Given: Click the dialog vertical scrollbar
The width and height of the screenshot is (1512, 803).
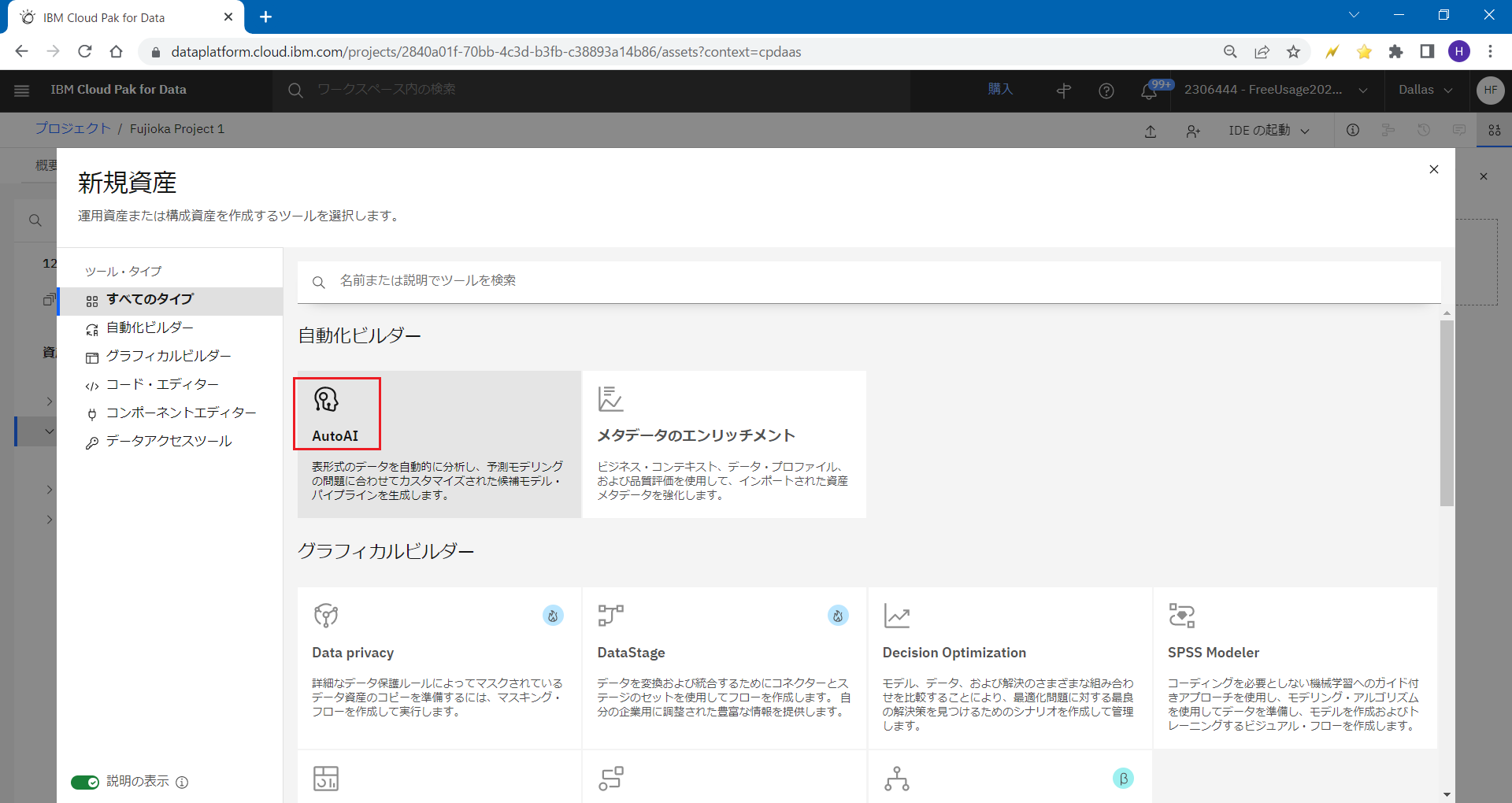Looking at the screenshot, I should (x=1447, y=413).
